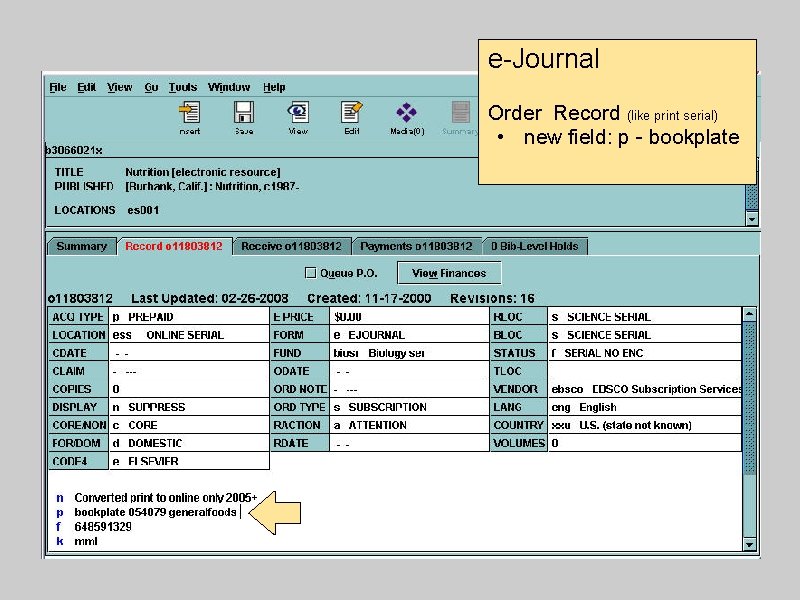Click the COUNTRY field U.S. (state not known)
The height and width of the screenshot is (600, 800).
point(645,425)
